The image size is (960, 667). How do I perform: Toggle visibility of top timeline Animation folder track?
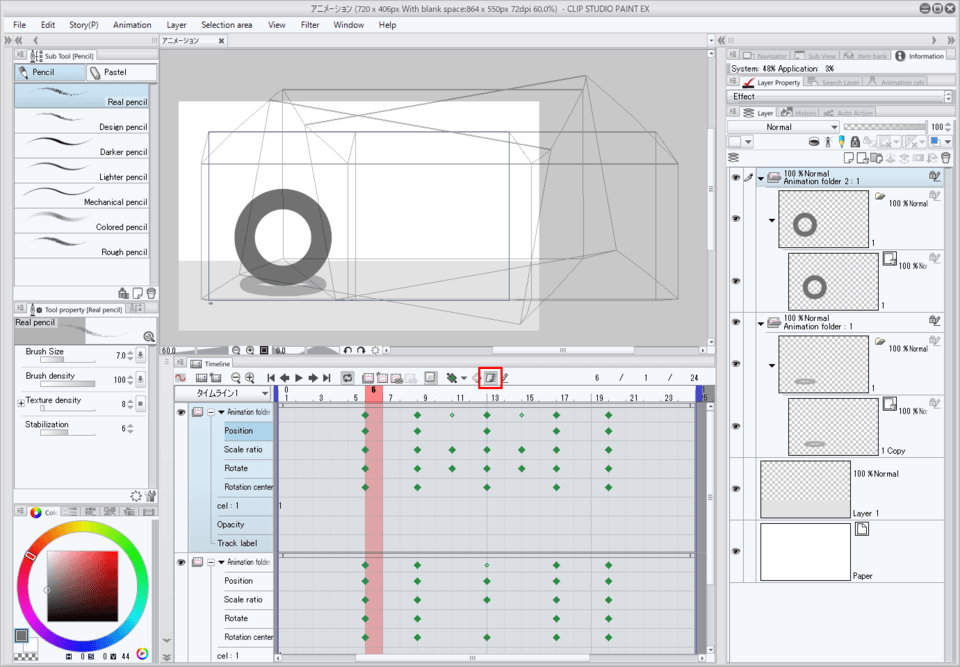coord(182,412)
